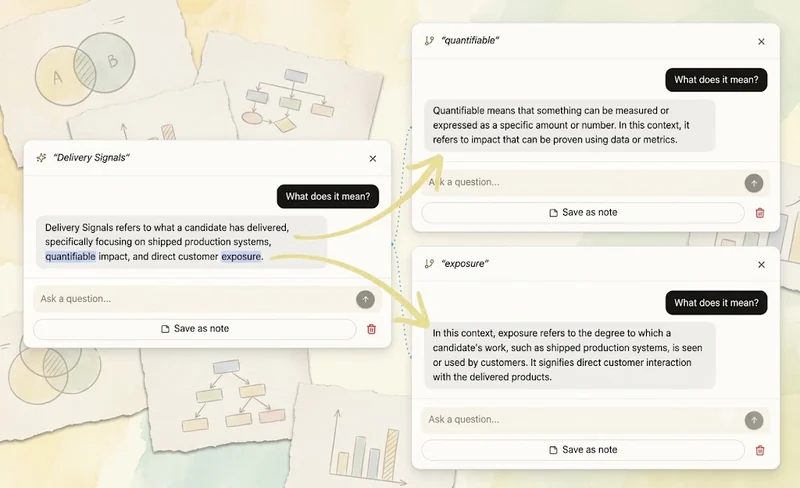This screenshot has height=488, width=800.
Task: Click the highlighted word "quantifiable" in the Delivery Signals answer
Action: 70,256
